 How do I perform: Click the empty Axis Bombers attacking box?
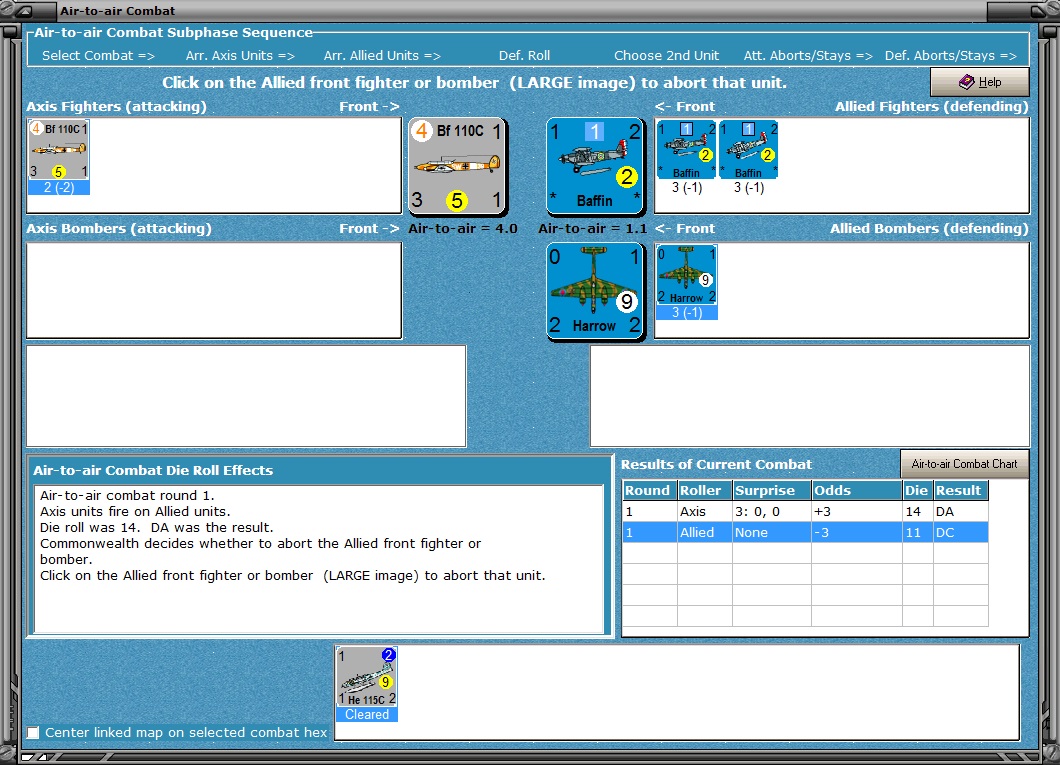pos(214,291)
